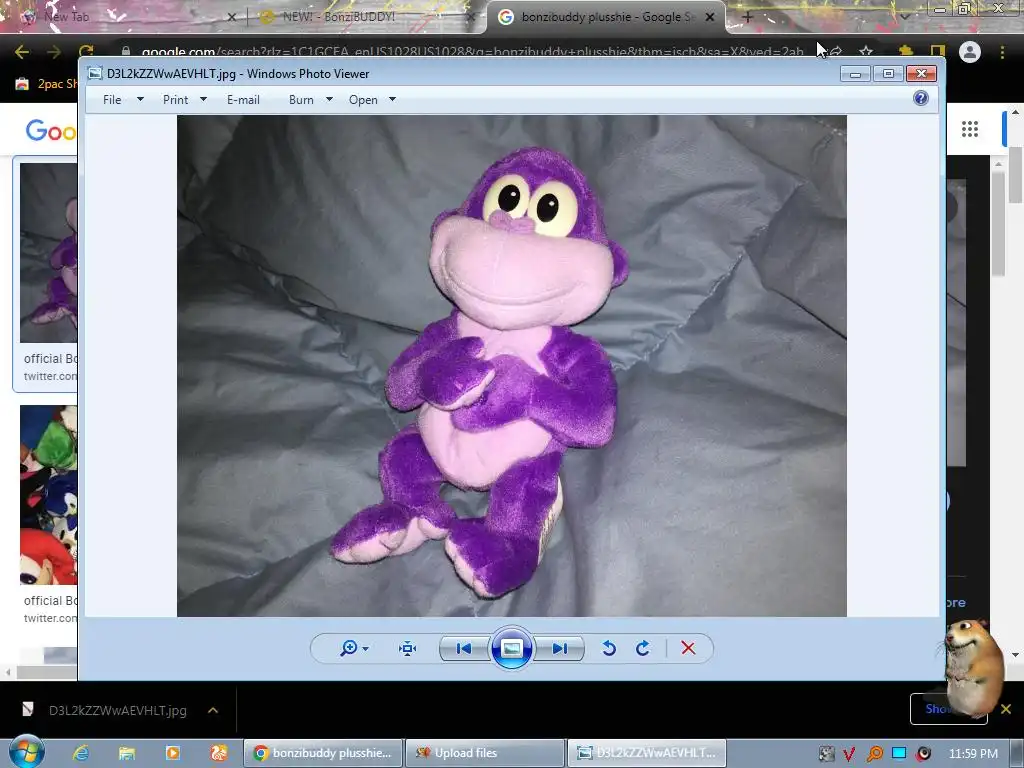1024x768 pixels.
Task: Go to the previous photo
Action: click(464, 648)
